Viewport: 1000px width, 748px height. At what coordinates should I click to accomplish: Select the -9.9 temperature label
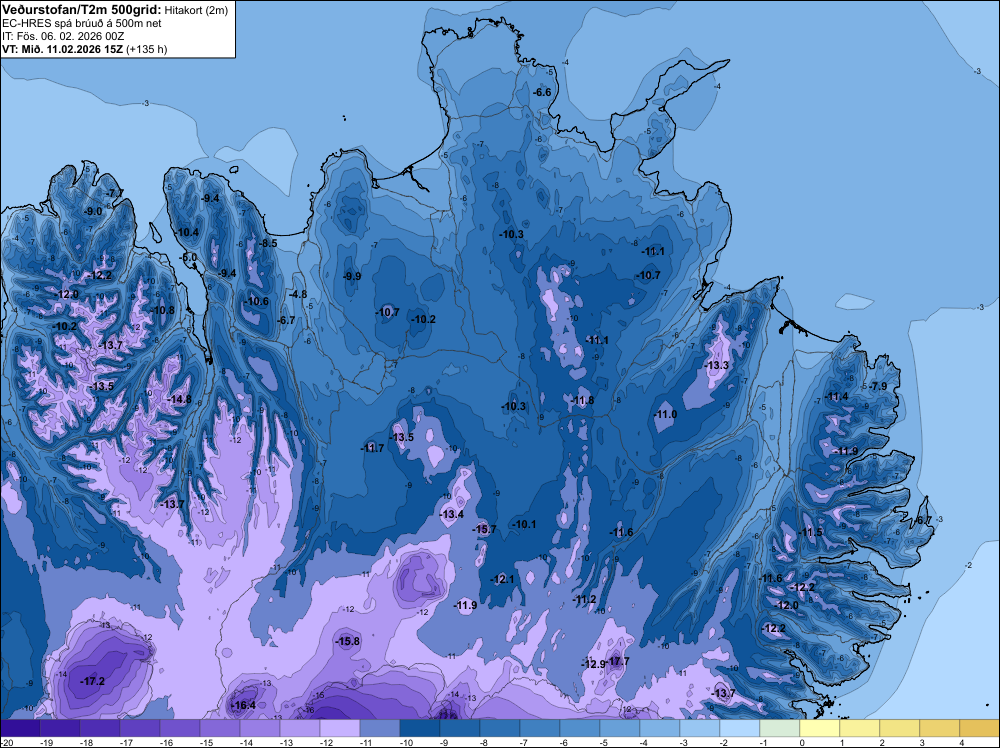pyautogui.click(x=352, y=276)
